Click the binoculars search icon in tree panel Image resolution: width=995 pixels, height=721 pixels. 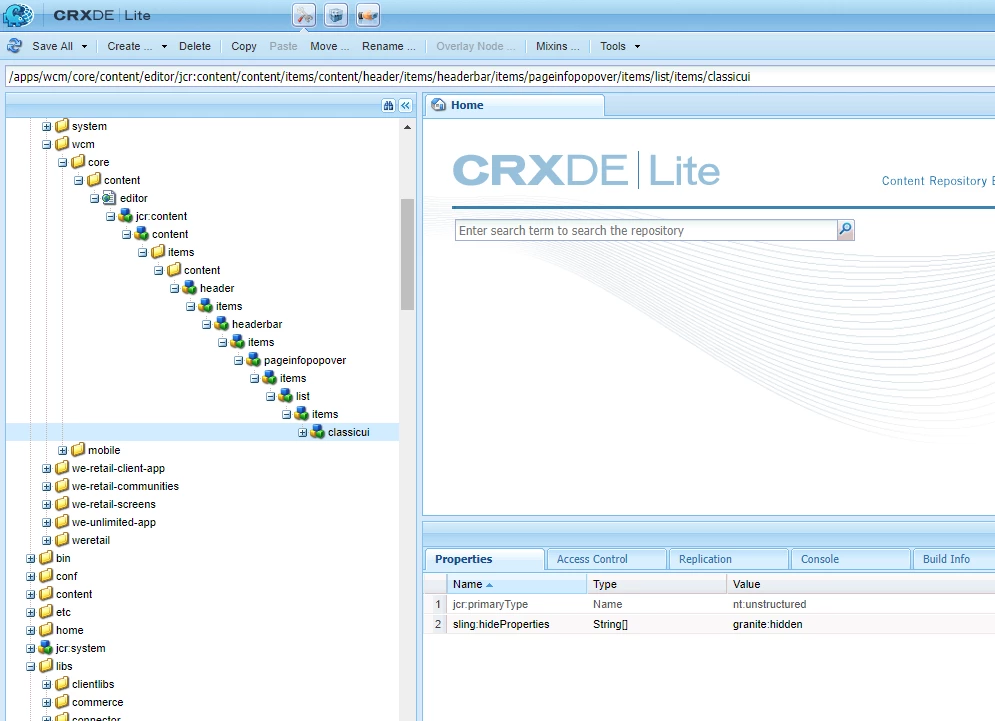point(388,105)
